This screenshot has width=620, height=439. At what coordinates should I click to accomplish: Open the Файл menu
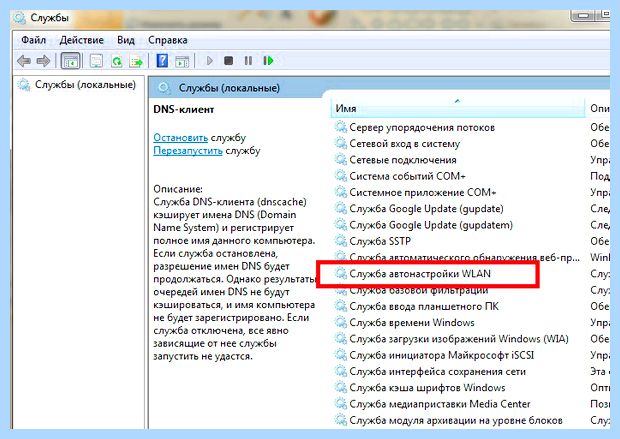(34, 40)
